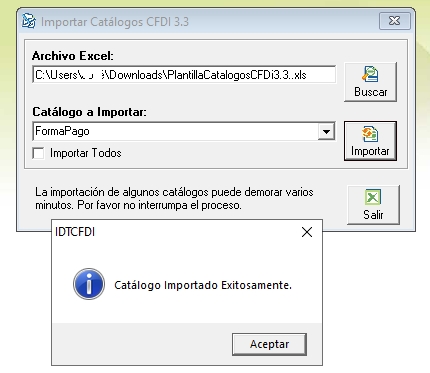430x373 pixels.
Task: Click the Buscar file search icon
Action: (370, 74)
